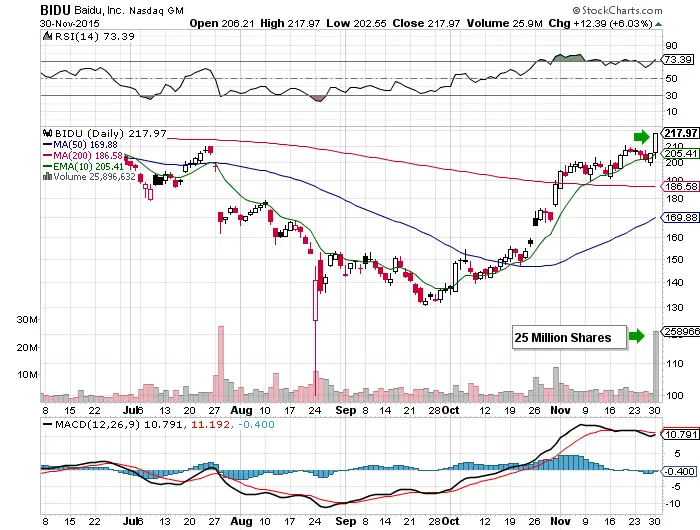Click the red MA(200) legend line marker
The image size is (700, 530).
(47, 155)
